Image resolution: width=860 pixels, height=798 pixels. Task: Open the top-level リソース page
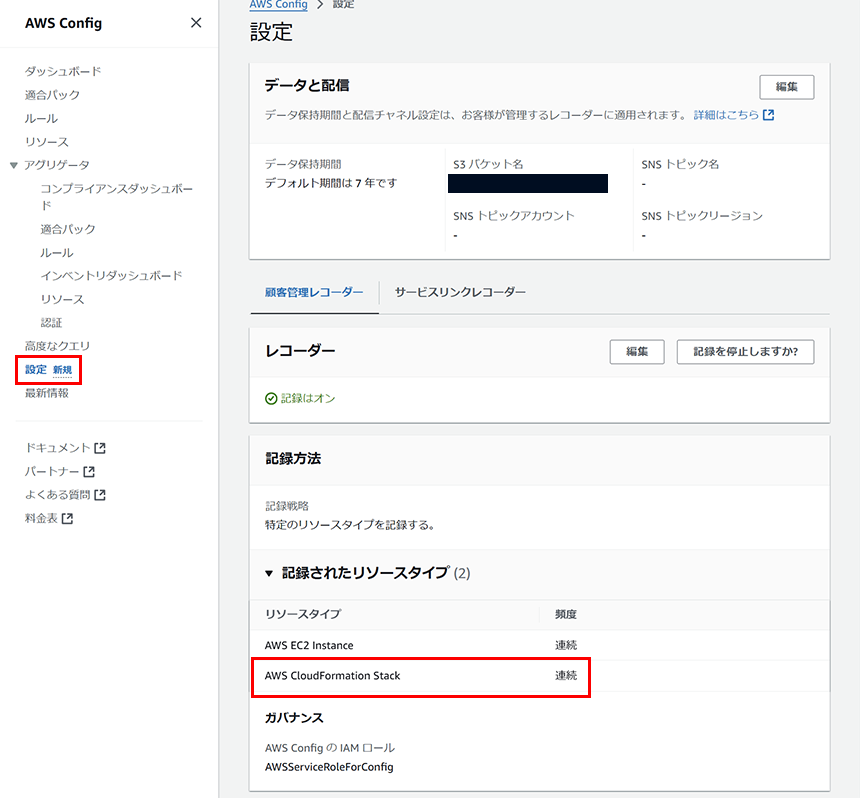click(47, 142)
